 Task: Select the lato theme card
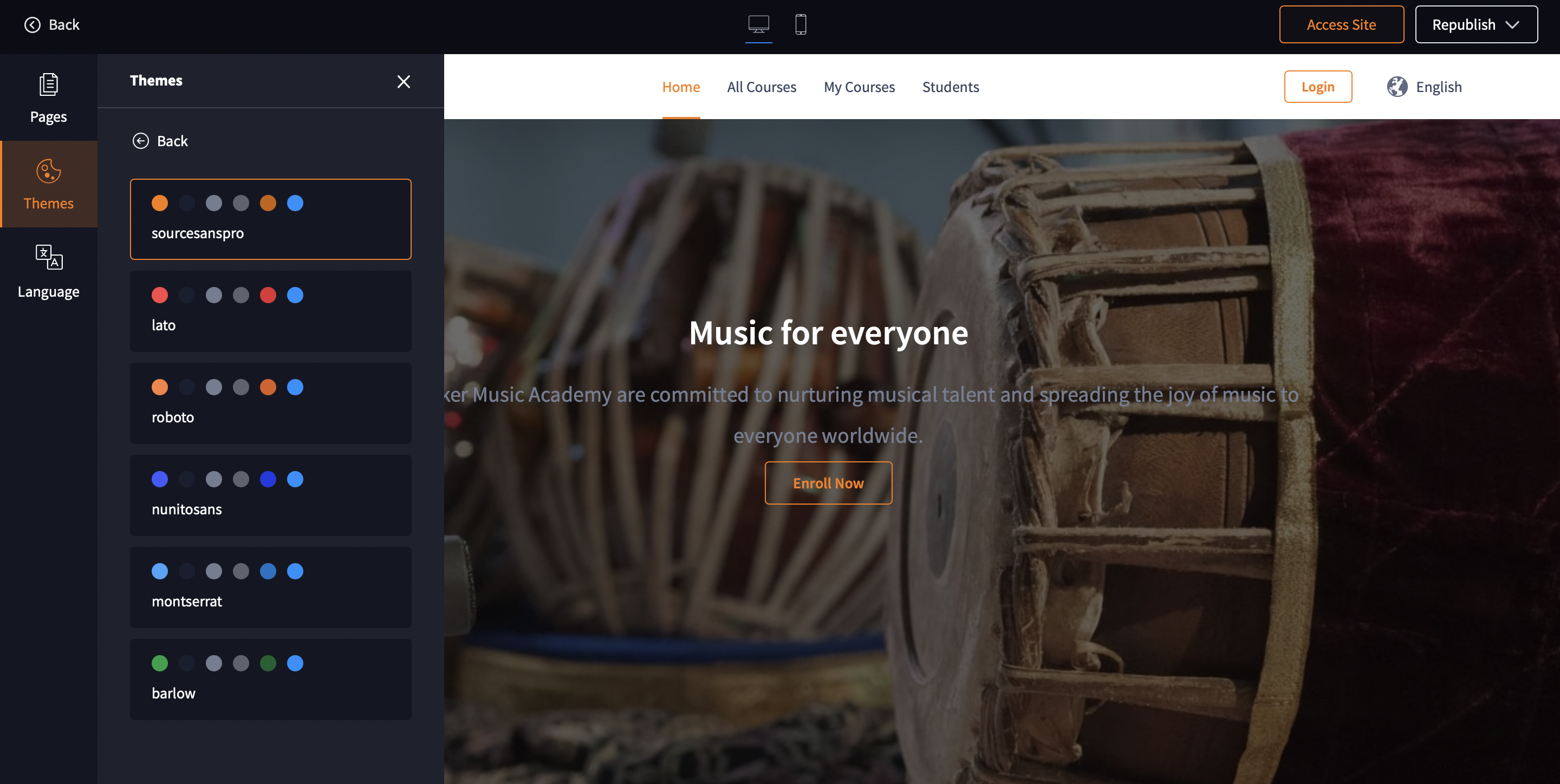(270, 311)
